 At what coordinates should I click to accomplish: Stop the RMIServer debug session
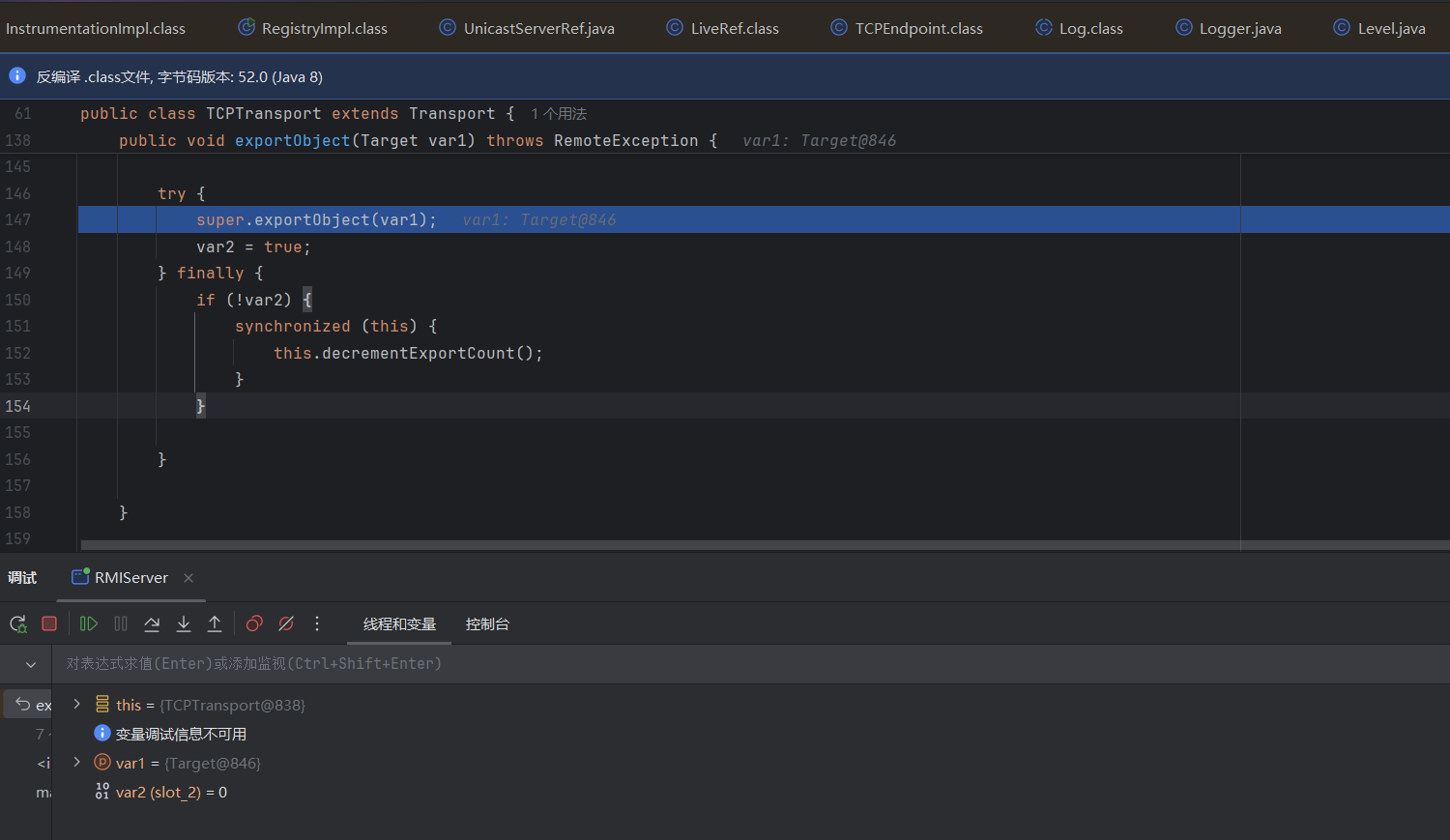(49, 624)
